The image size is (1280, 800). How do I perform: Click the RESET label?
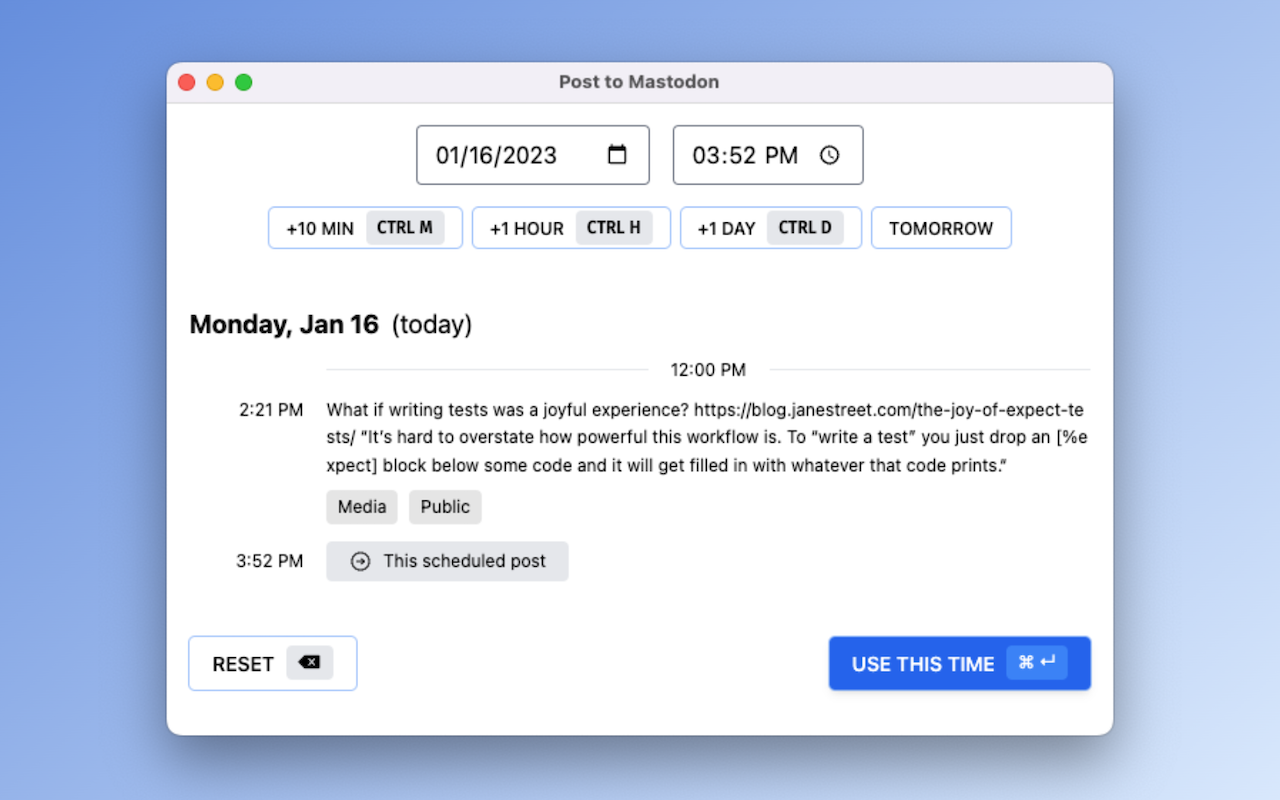coord(243,664)
